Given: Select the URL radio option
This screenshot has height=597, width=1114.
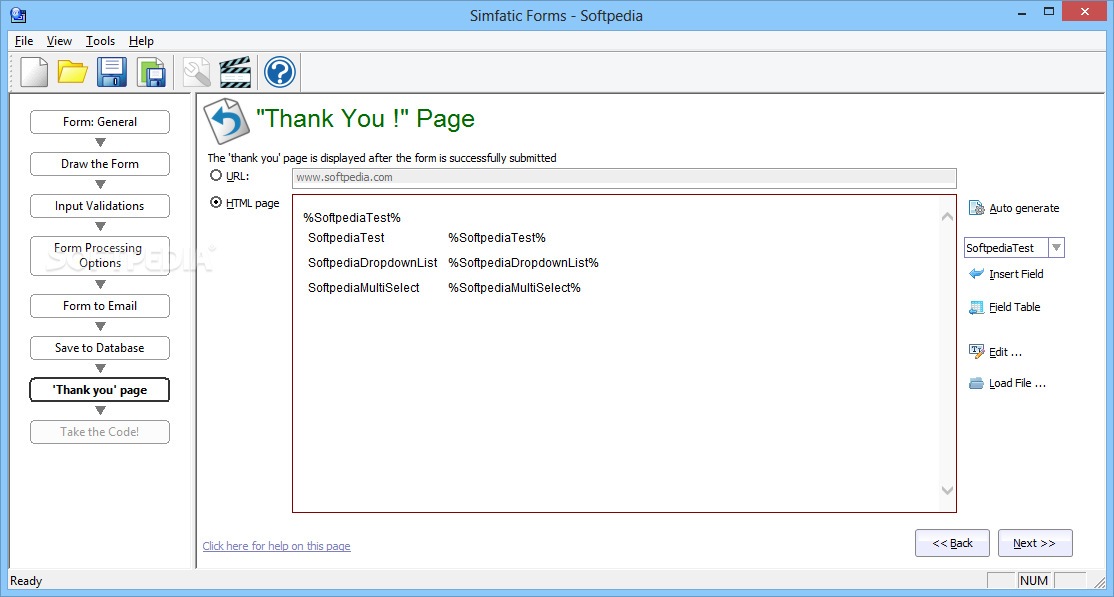Looking at the screenshot, I should pyautogui.click(x=216, y=176).
